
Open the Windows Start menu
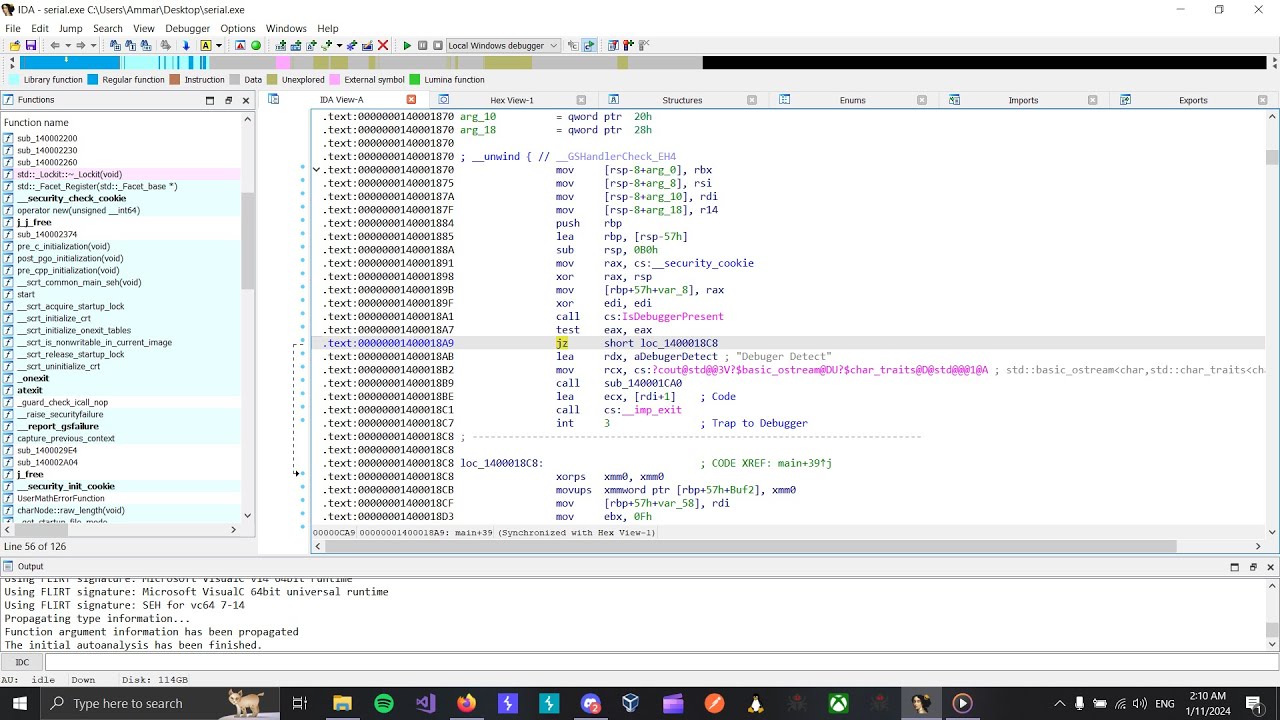pos(20,703)
